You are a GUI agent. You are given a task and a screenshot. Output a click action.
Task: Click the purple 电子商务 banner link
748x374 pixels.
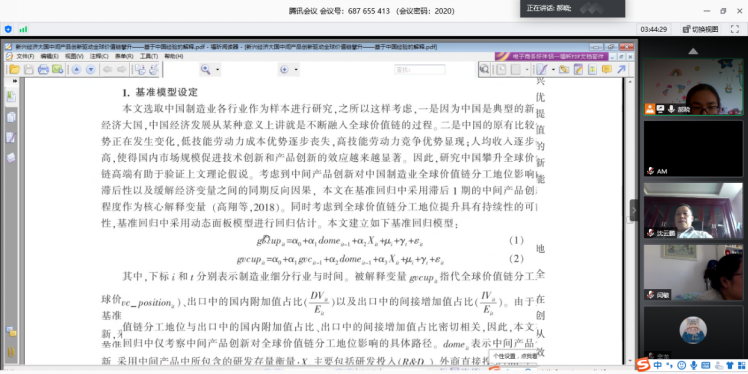click(552, 56)
